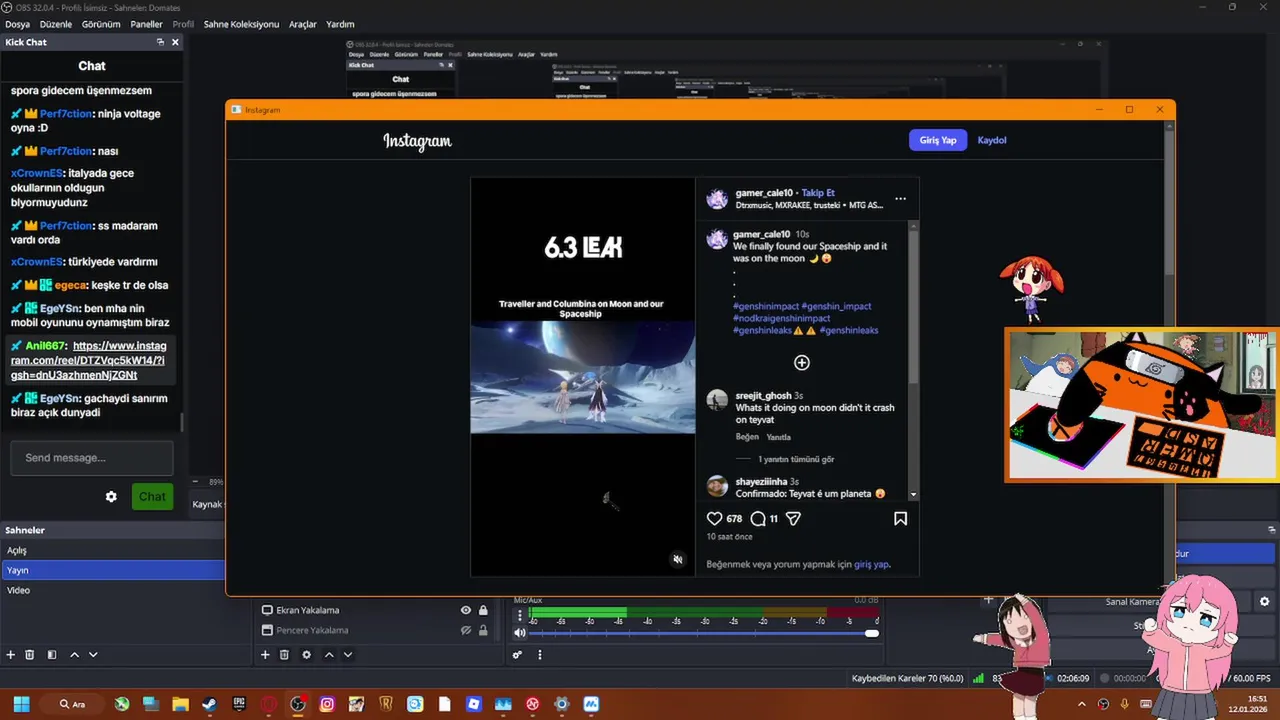The height and width of the screenshot is (720, 1280).
Task: Open the Düzenle menu
Action: coord(56,24)
